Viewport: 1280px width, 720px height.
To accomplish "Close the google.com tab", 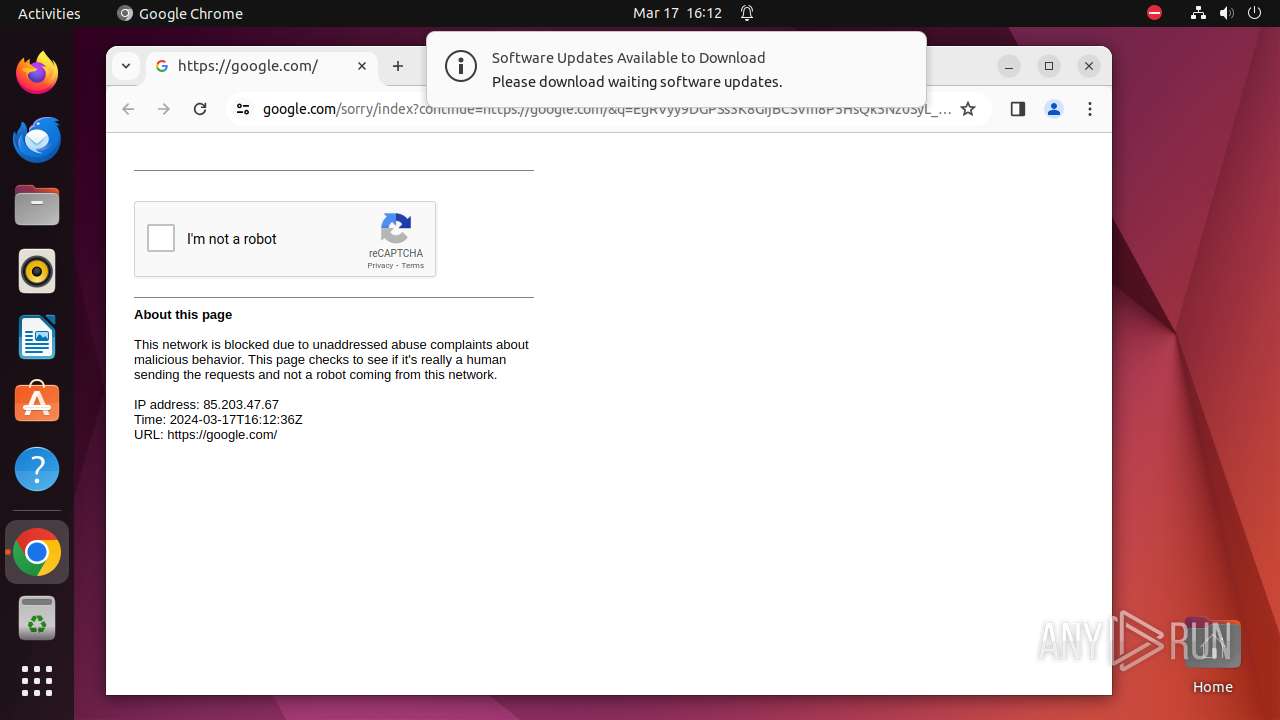I will coord(362,66).
